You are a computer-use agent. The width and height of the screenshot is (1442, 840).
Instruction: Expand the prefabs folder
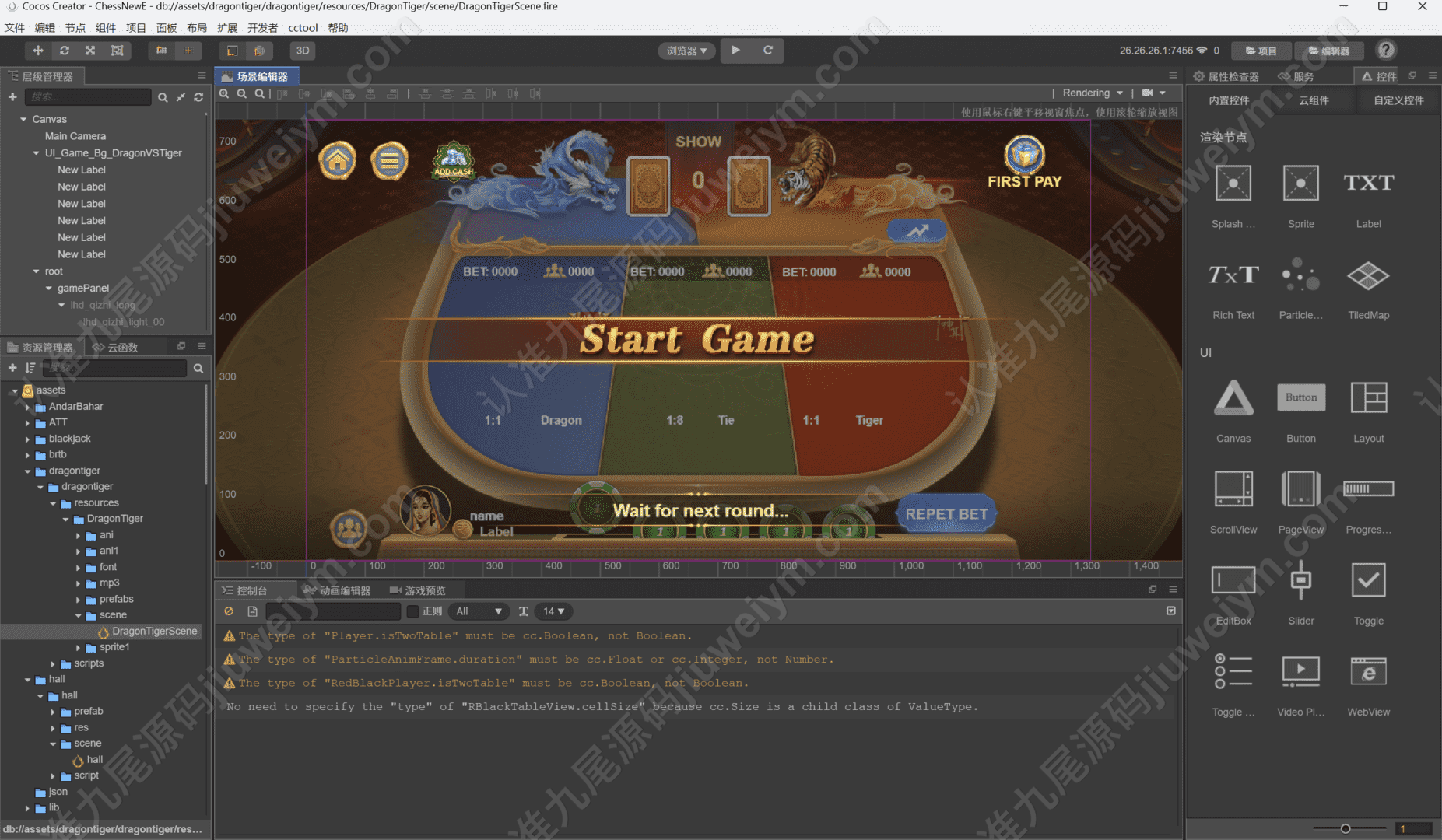[78, 600]
